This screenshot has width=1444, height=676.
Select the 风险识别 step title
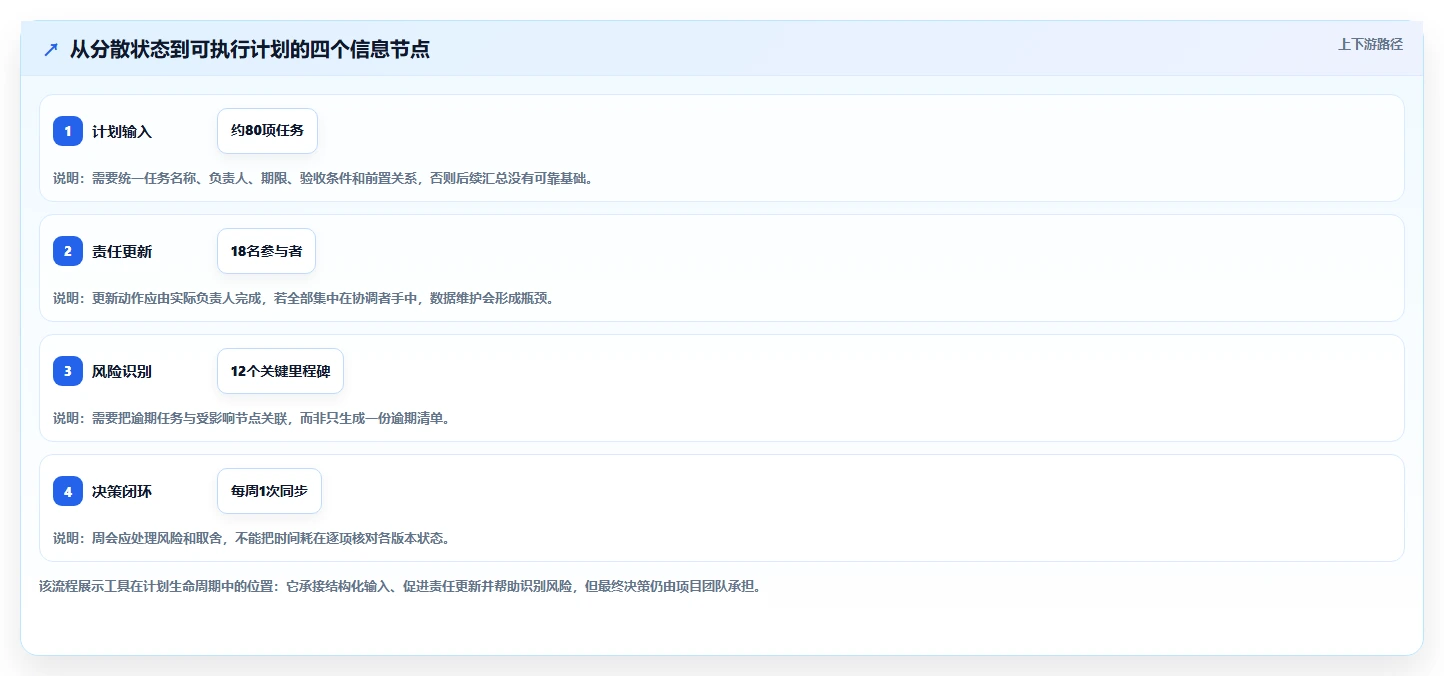pyautogui.click(x=122, y=371)
